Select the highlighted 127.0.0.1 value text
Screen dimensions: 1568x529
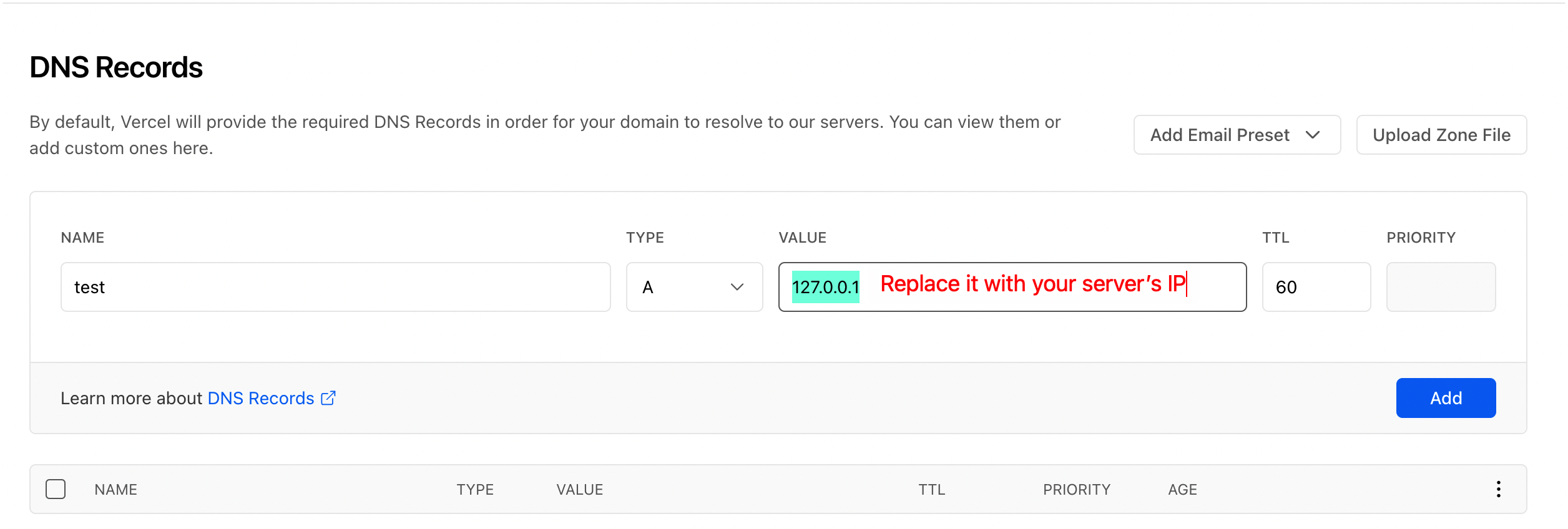pyautogui.click(x=826, y=287)
